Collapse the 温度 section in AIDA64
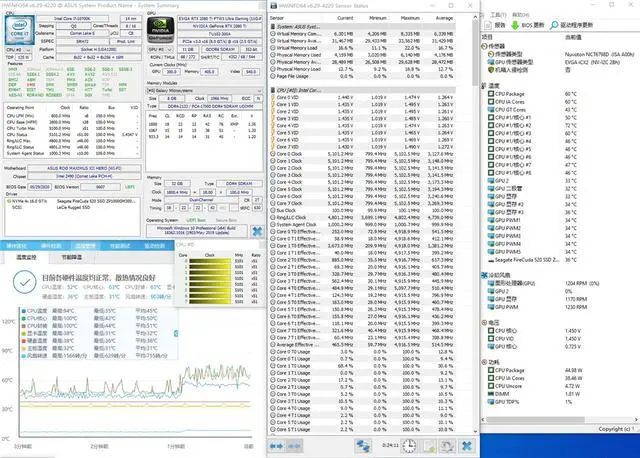The image size is (640, 458). coord(484,86)
